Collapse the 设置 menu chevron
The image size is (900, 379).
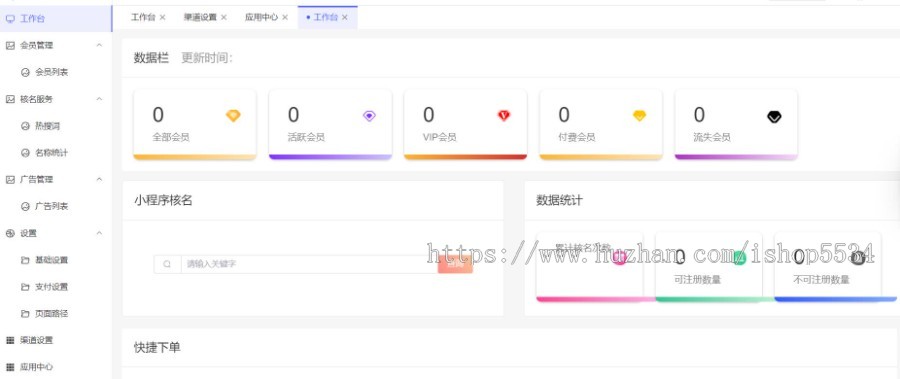click(99, 233)
